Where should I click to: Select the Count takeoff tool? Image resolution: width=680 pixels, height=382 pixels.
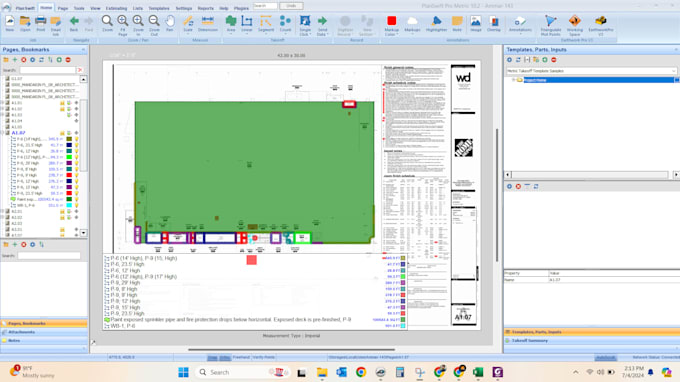tap(285, 23)
